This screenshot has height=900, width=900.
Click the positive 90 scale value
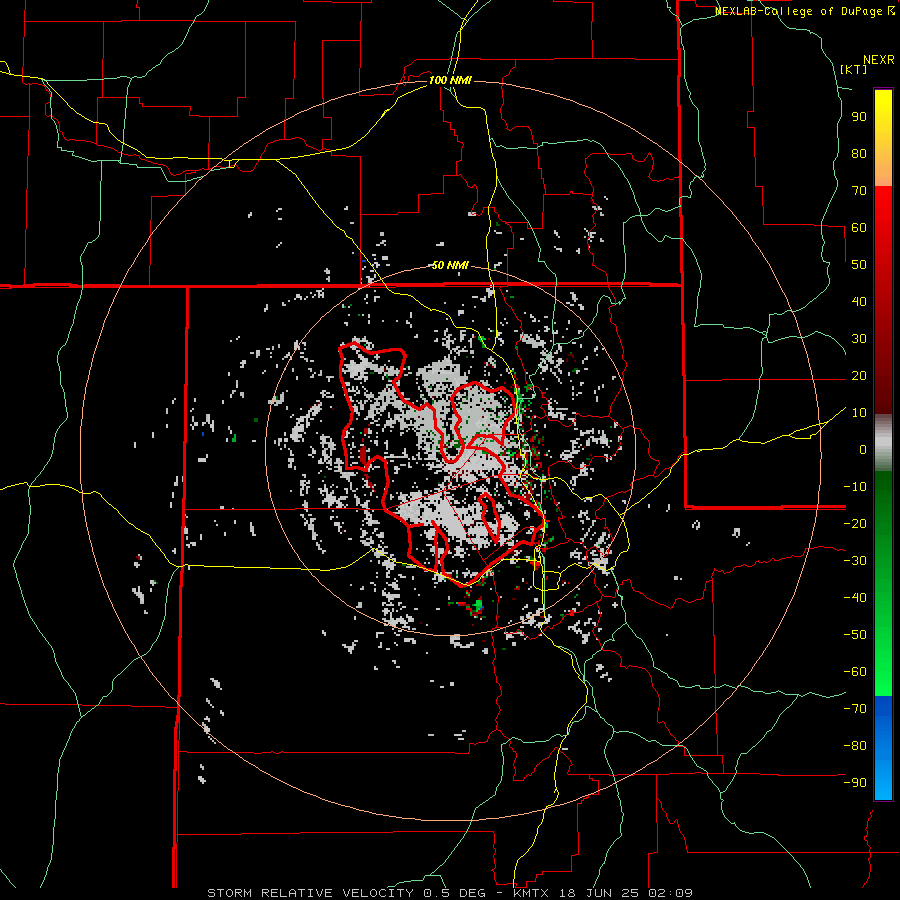(x=859, y=117)
